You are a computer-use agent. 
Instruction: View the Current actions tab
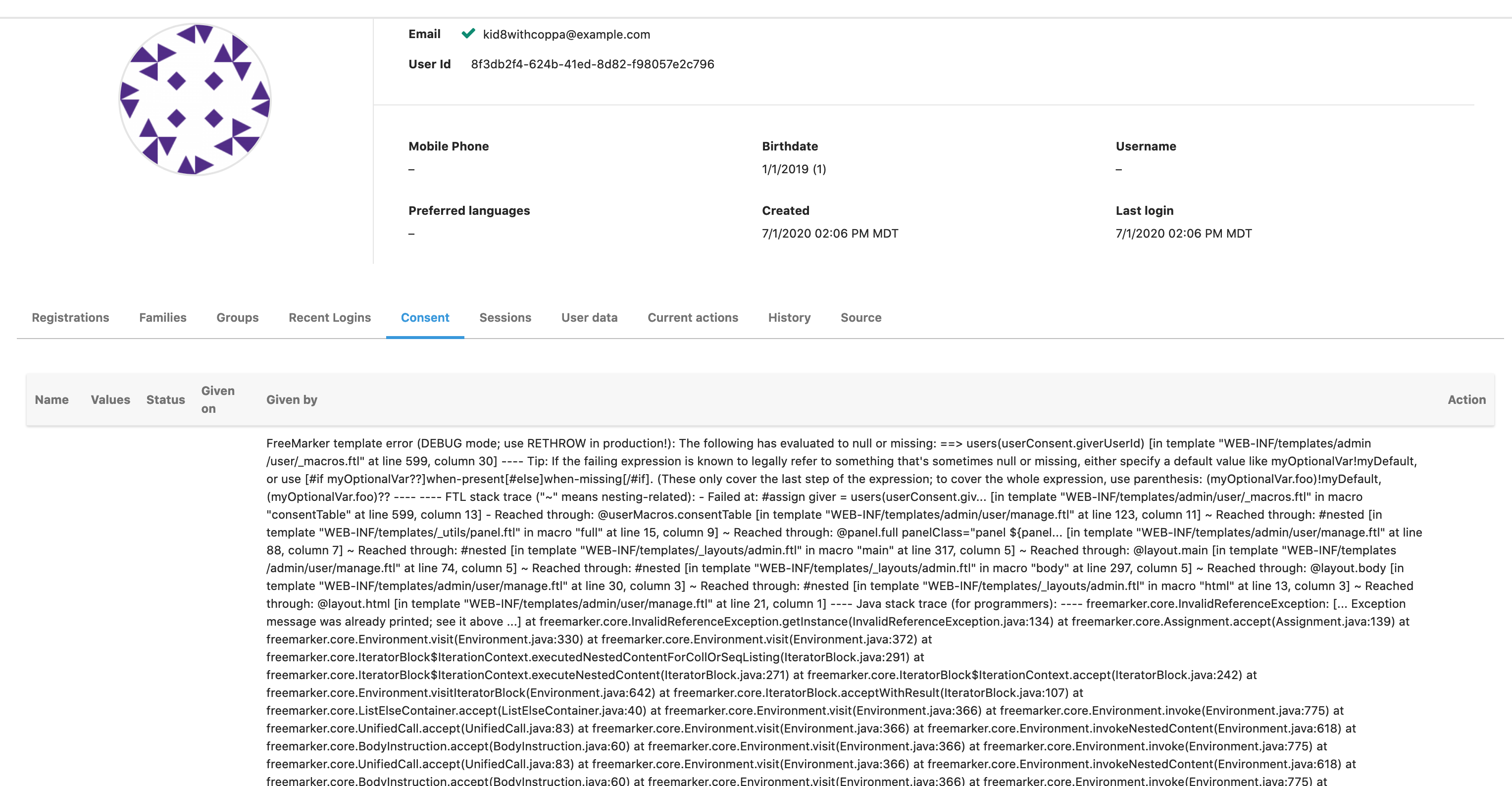[693, 318]
